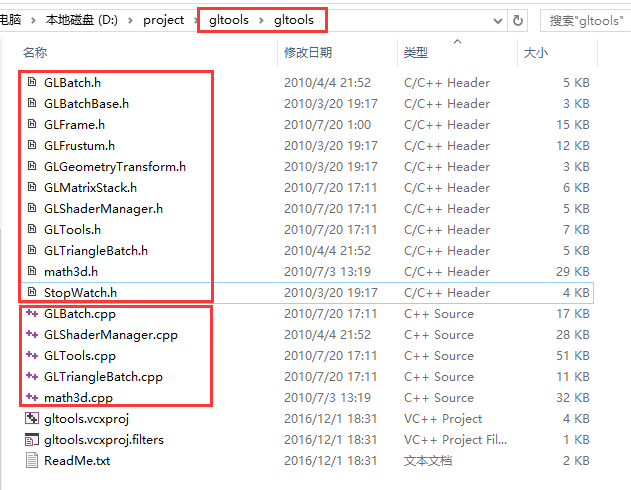Click the gltools.vcxproj.filters file icon
Screen dimensions: 631x490
(32, 439)
